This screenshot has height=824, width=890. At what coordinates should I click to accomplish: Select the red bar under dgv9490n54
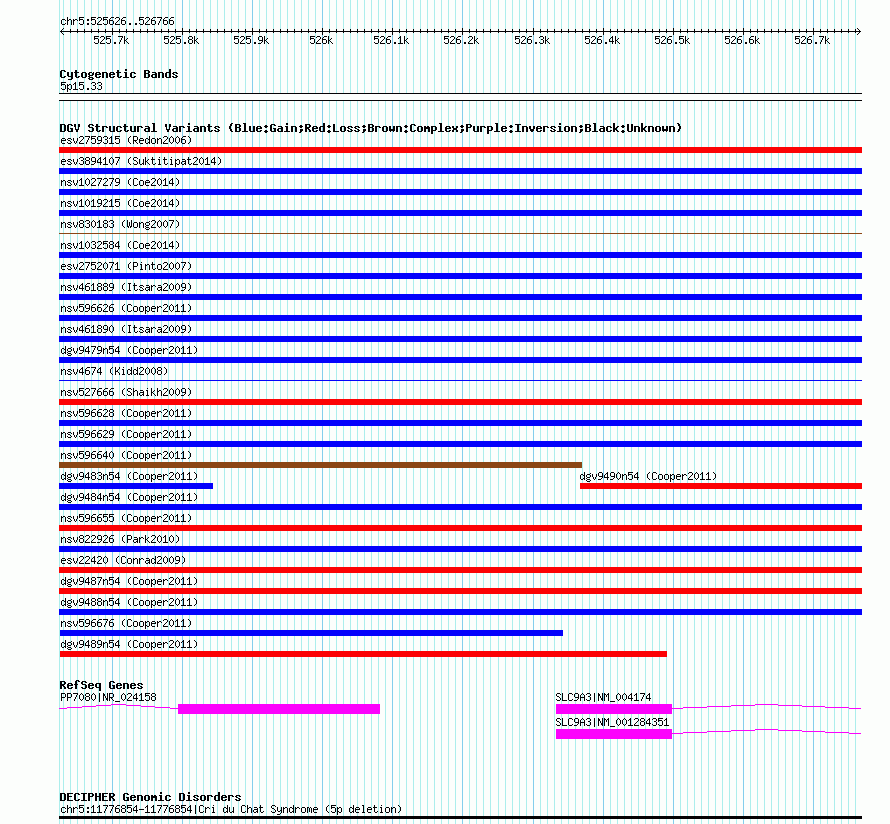(x=721, y=486)
